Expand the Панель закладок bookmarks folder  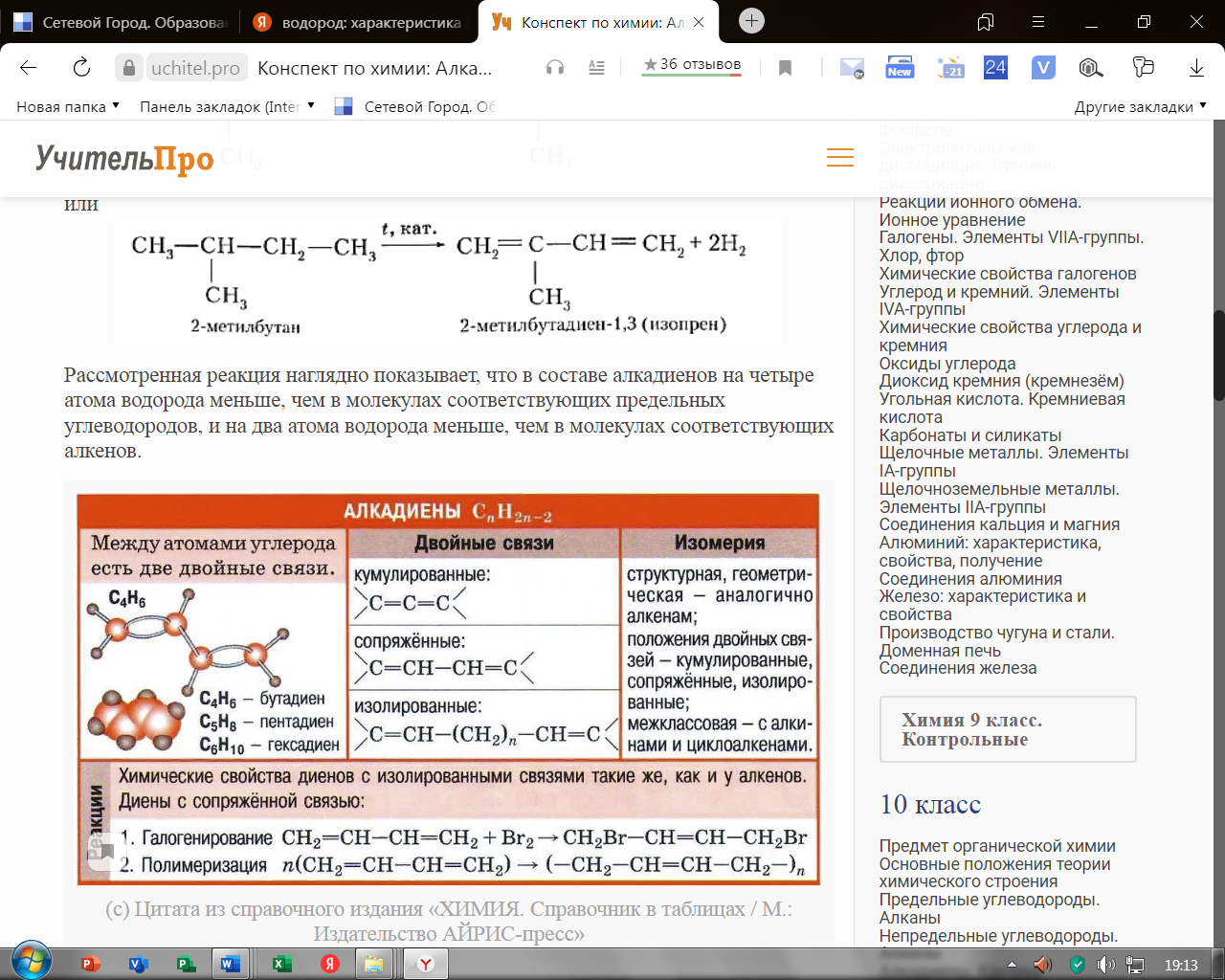tap(228, 106)
